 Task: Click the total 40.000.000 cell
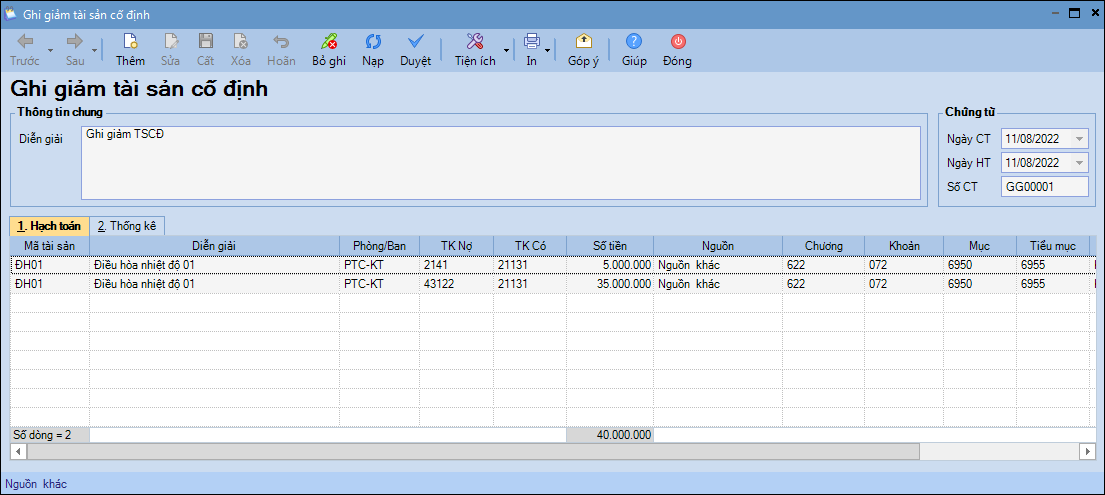[x=610, y=435]
